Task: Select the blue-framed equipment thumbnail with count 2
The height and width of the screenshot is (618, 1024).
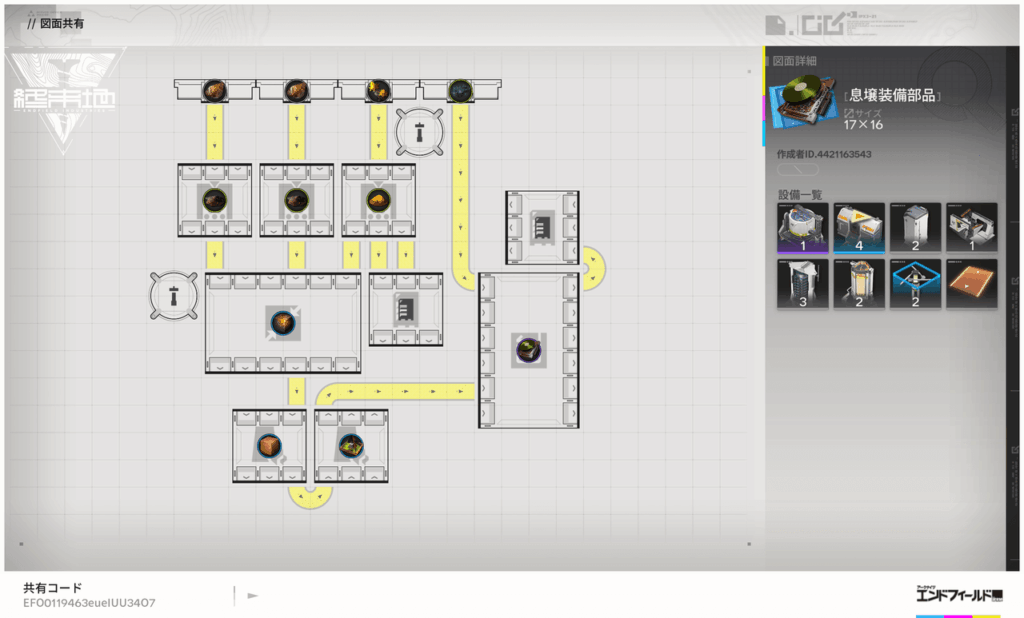Action: coord(915,283)
